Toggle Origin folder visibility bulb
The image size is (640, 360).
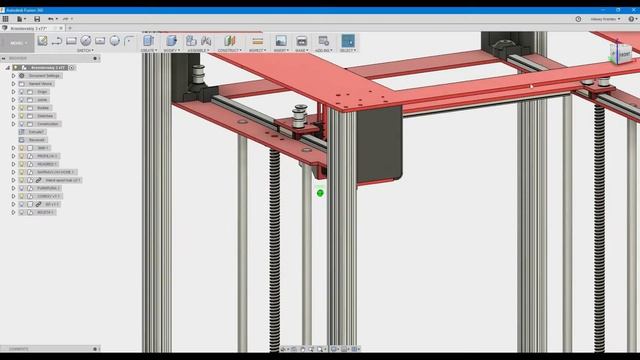click(x=22, y=92)
